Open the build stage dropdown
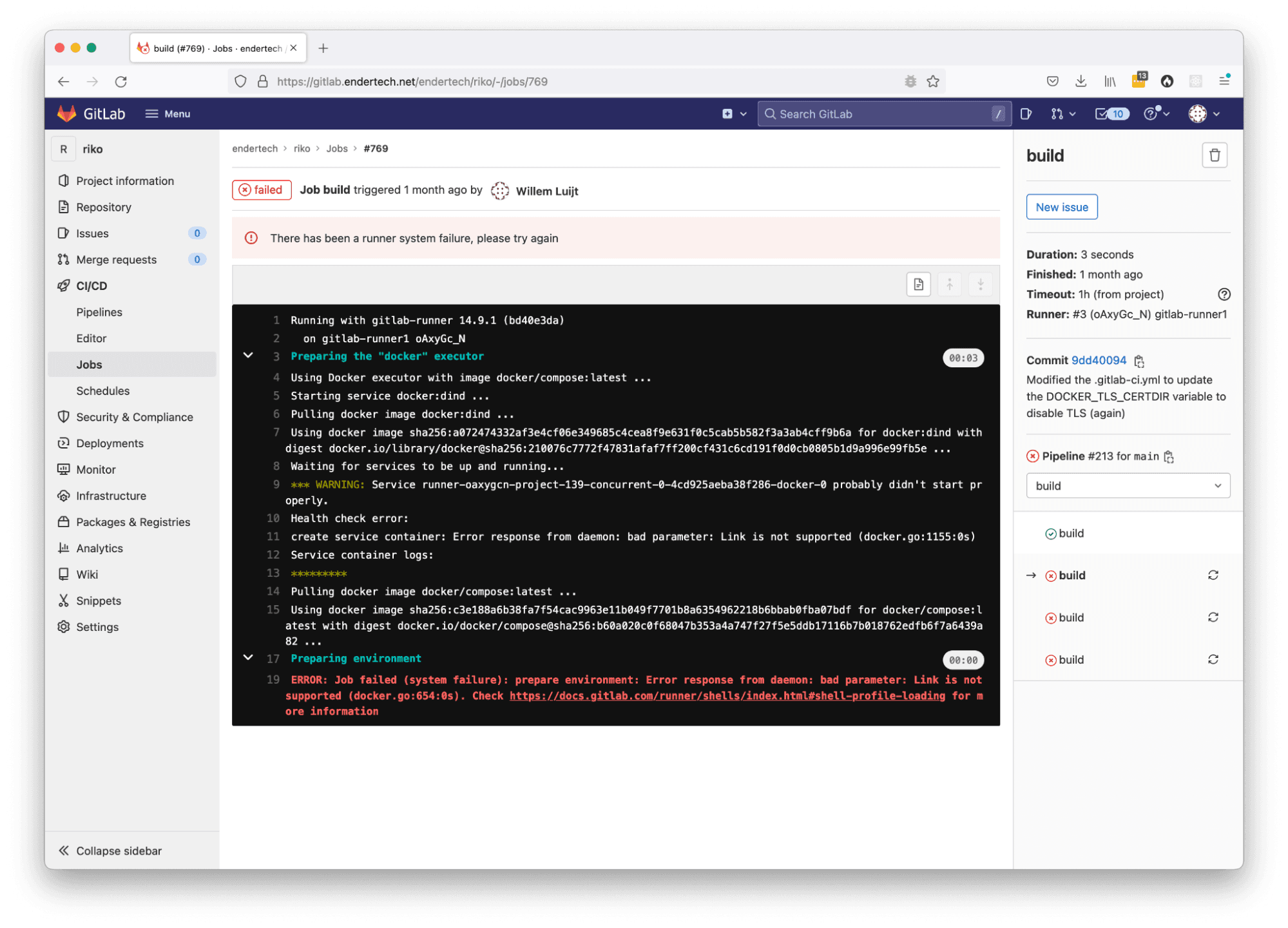 pyautogui.click(x=1128, y=486)
